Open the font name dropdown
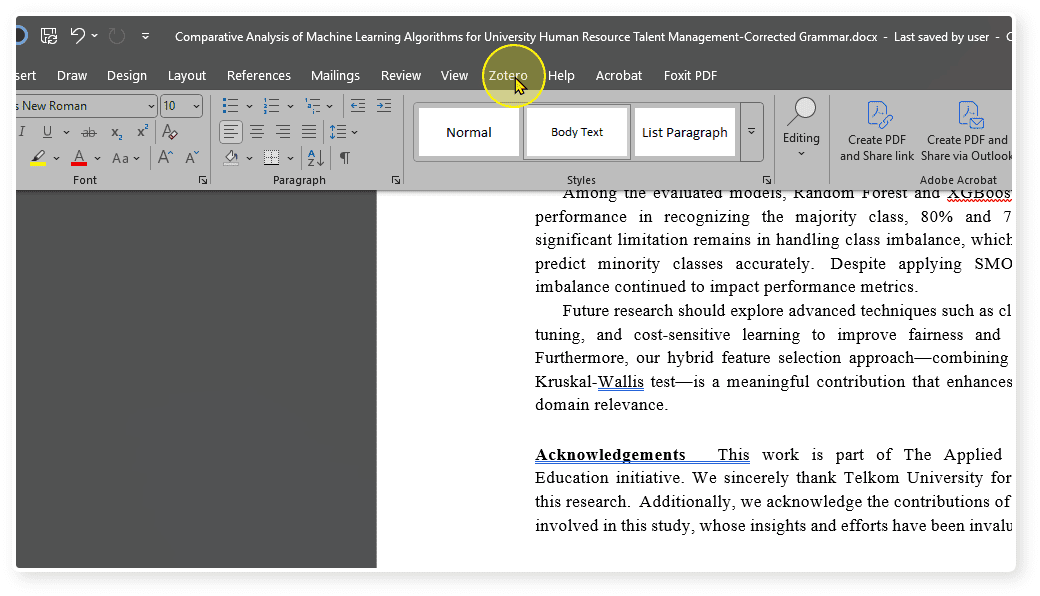The width and height of the screenshot is (1040, 596). pos(152,106)
